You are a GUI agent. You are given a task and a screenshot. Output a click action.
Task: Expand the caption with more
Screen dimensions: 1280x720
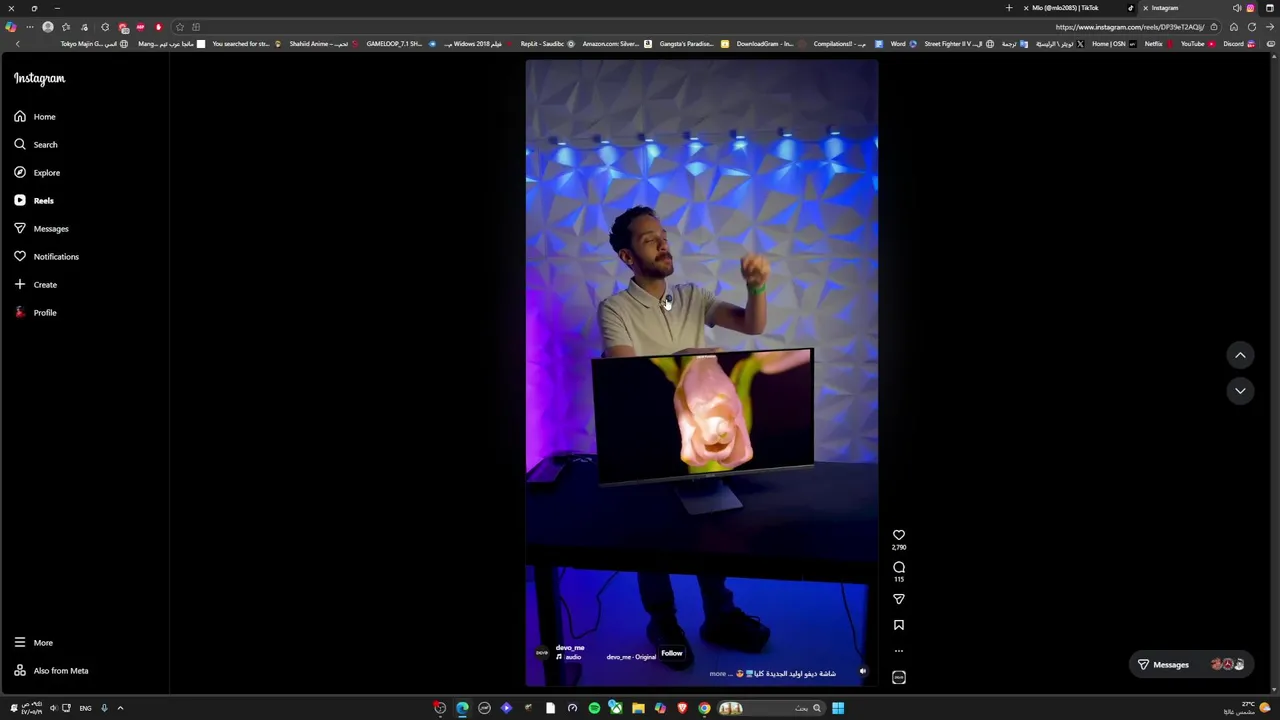click(718, 674)
